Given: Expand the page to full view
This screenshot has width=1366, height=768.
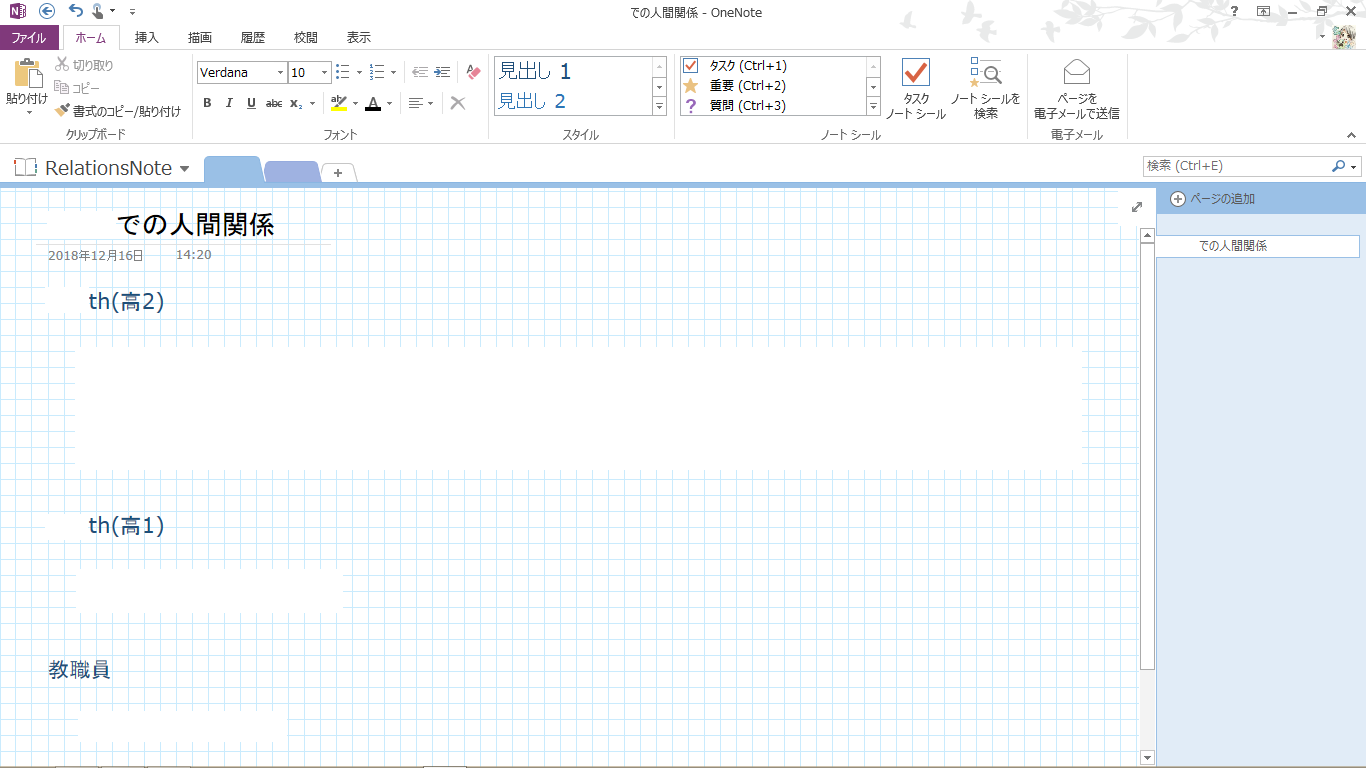Looking at the screenshot, I should (1136, 207).
